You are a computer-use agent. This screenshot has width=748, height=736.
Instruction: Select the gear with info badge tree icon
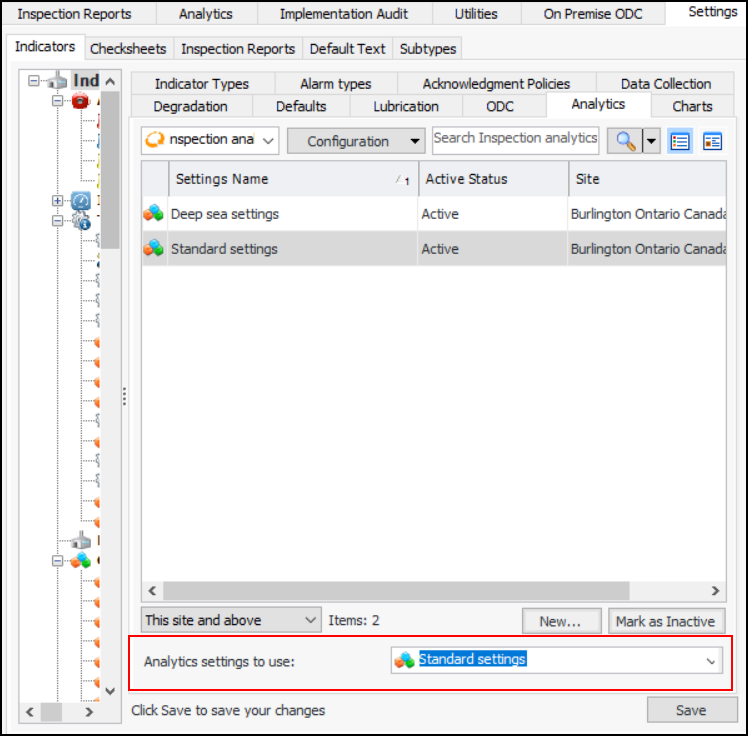click(81, 221)
